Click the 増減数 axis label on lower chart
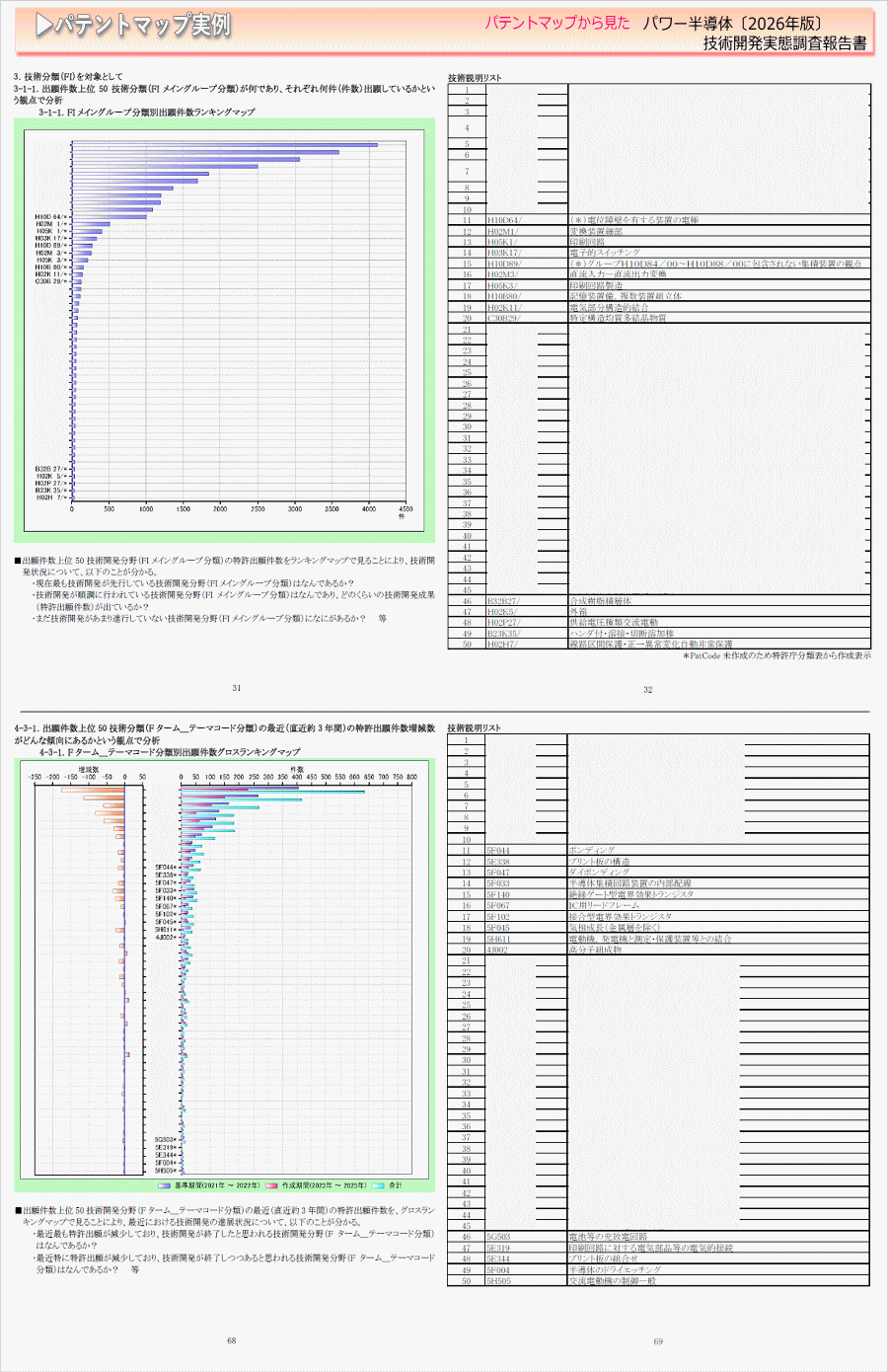 click(x=89, y=768)
